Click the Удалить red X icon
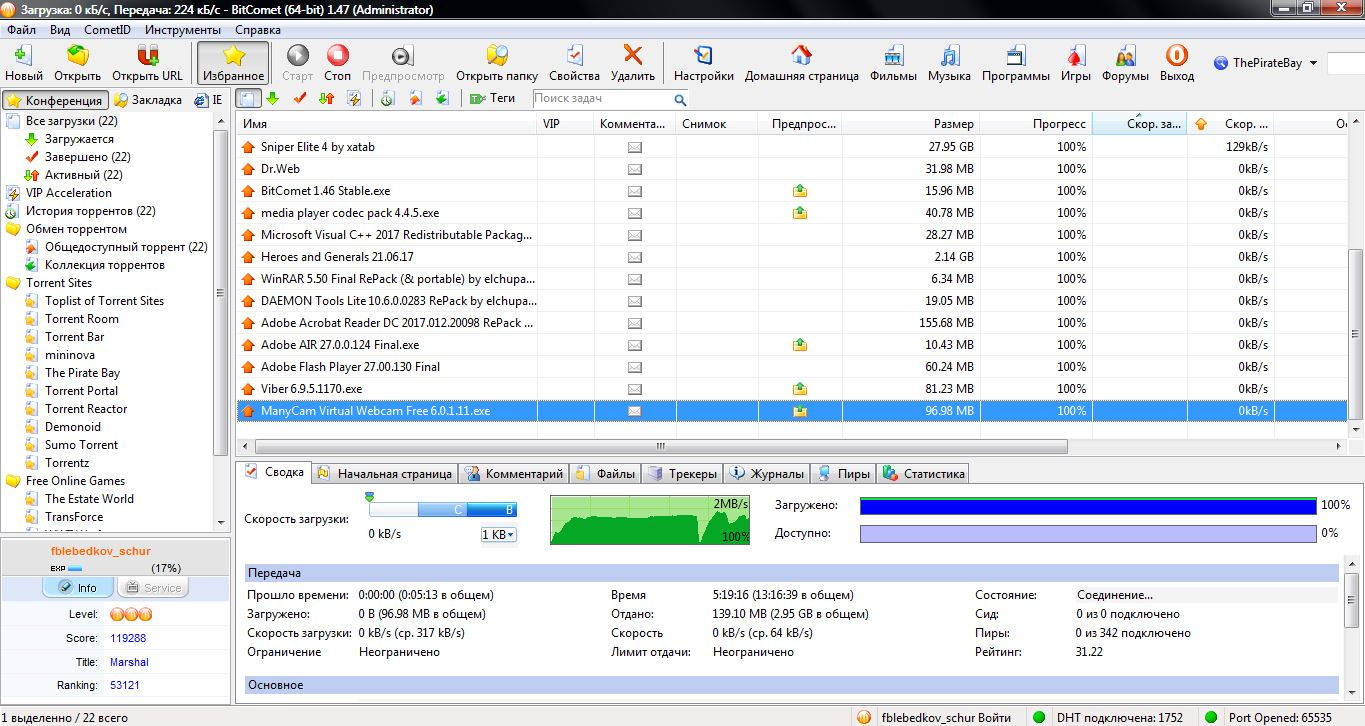 coord(632,56)
